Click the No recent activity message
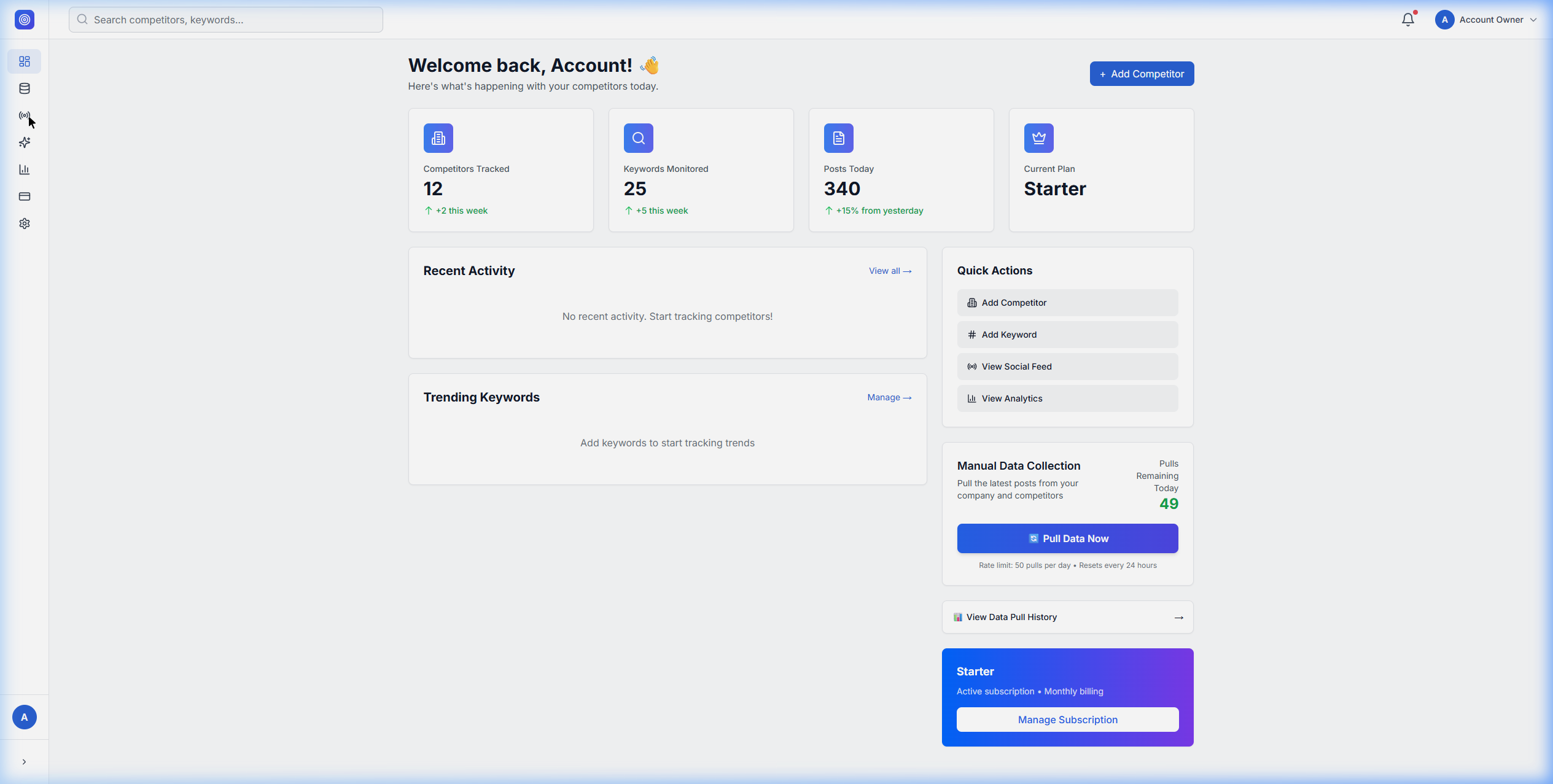 pos(668,316)
